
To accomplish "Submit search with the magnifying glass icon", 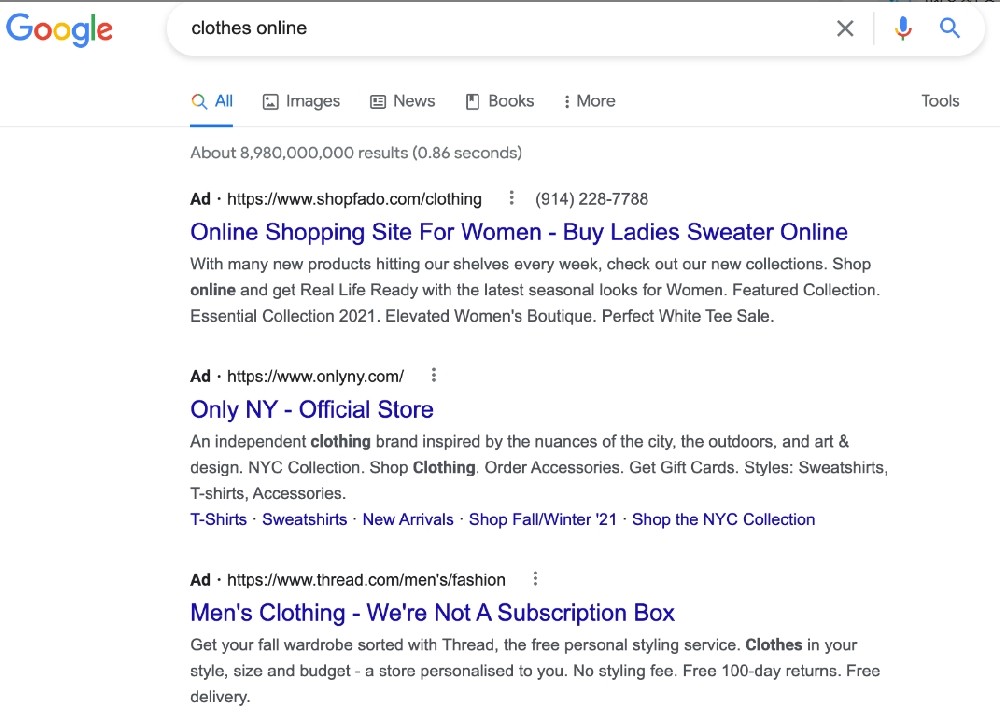I will pos(950,28).
